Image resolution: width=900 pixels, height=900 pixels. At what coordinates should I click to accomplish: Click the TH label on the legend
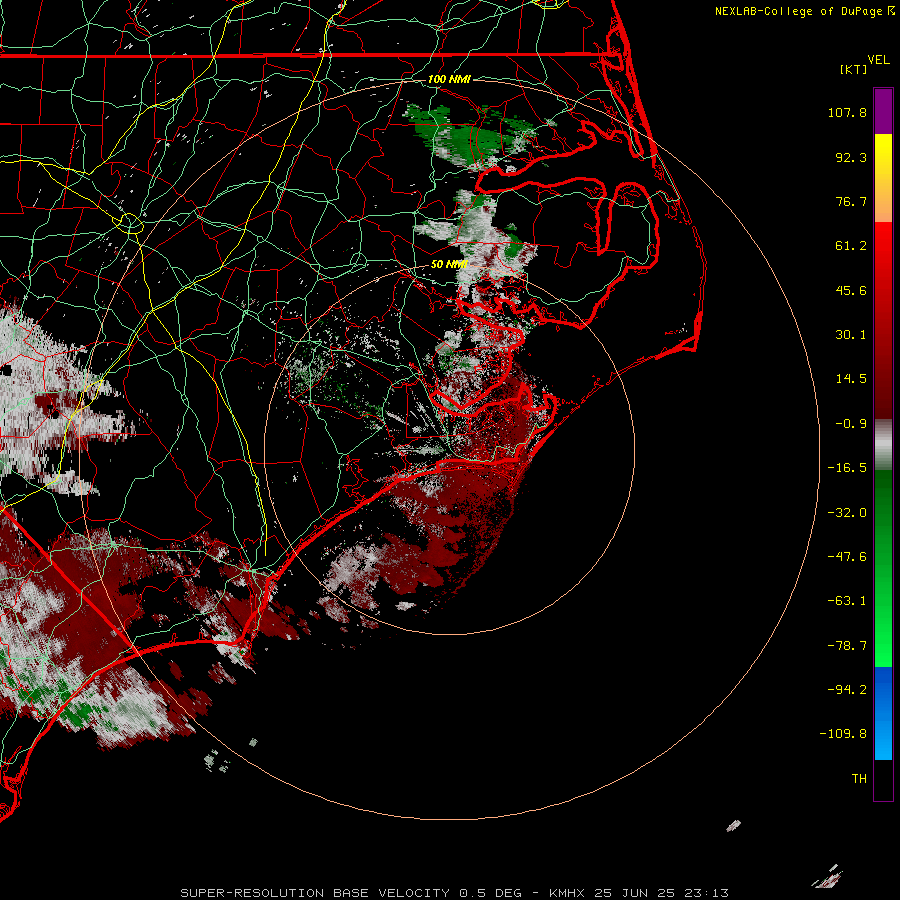coord(859,779)
